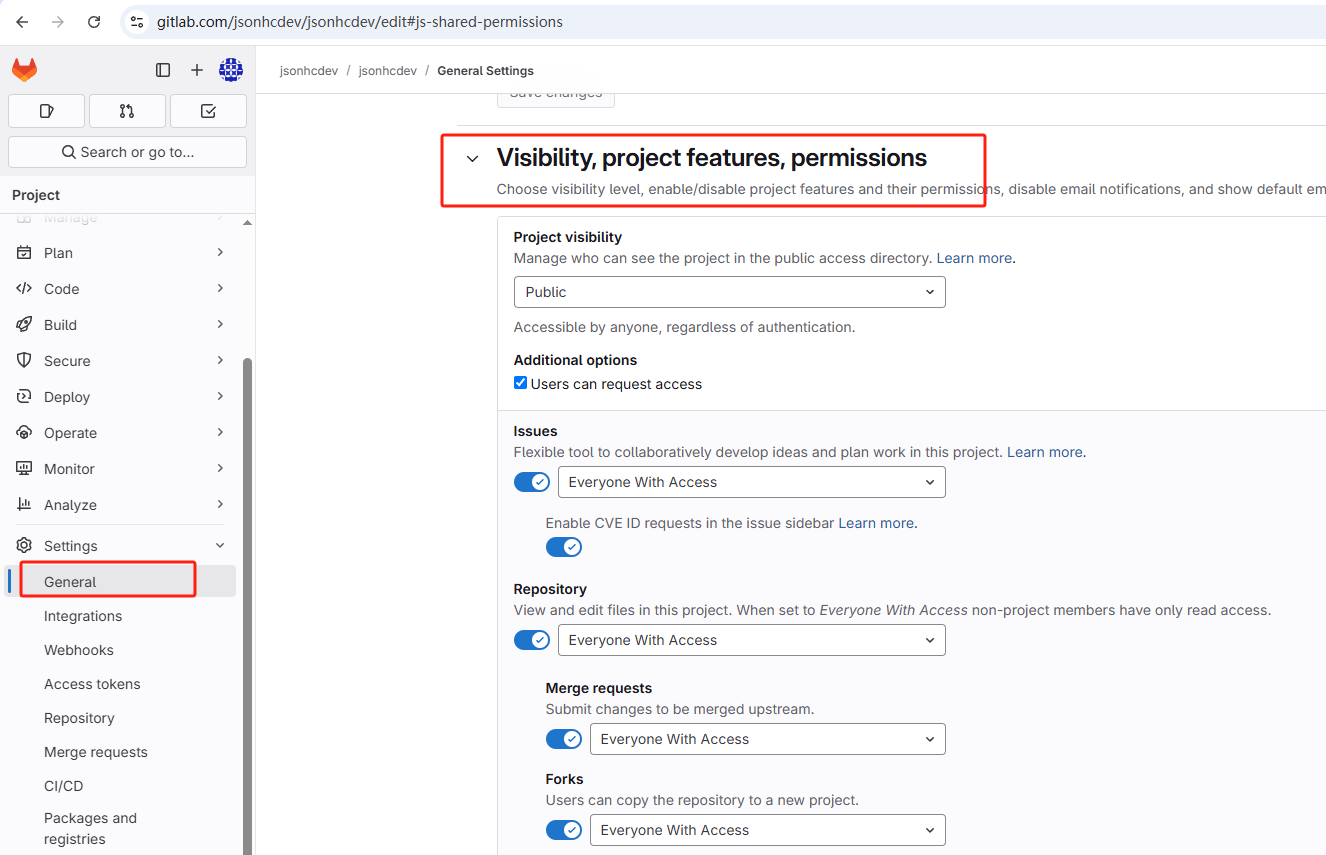
Task: Disable the Issues feature toggle
Action: coord(532,482)
